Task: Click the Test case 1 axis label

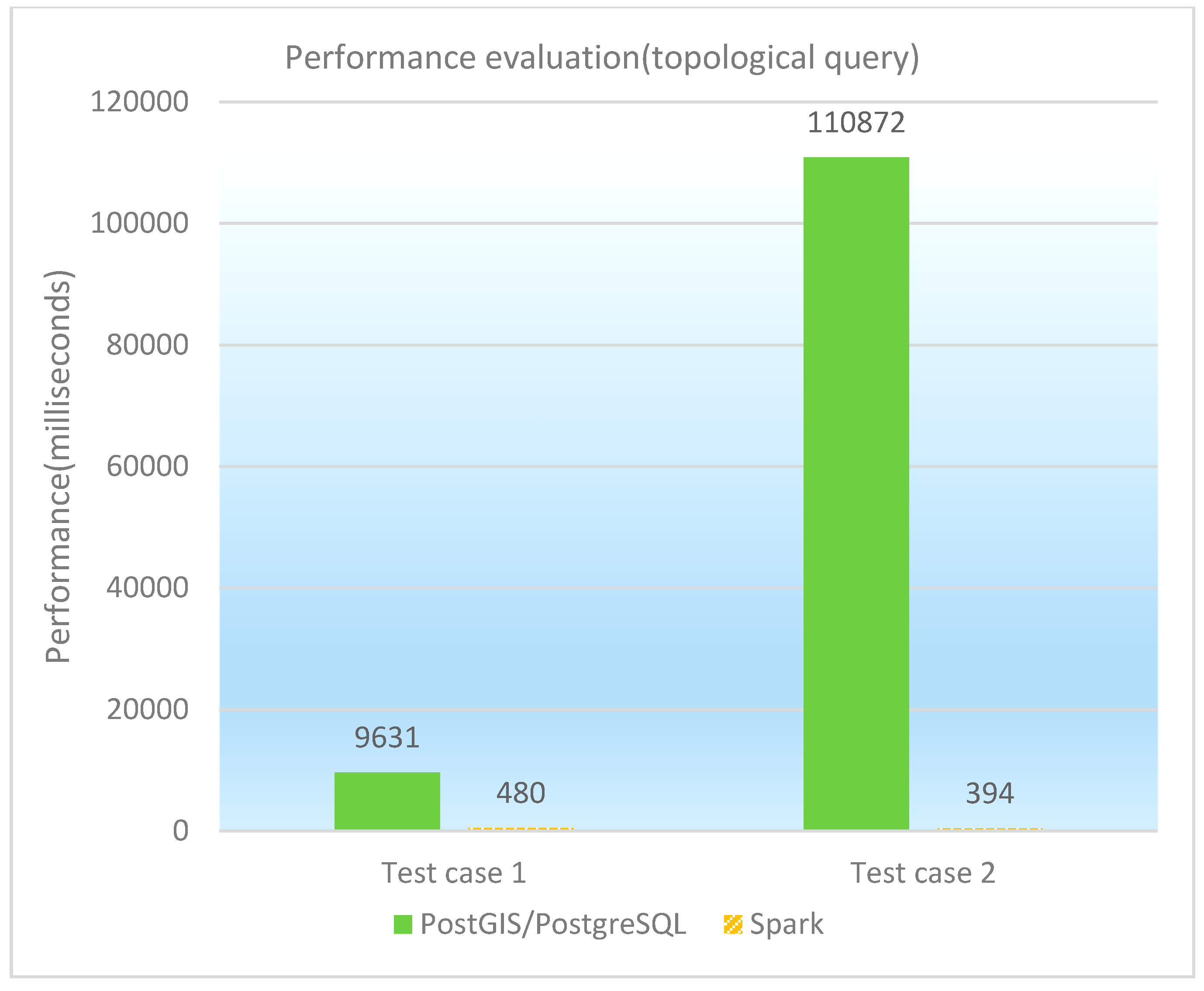Action: pos(454,873)
